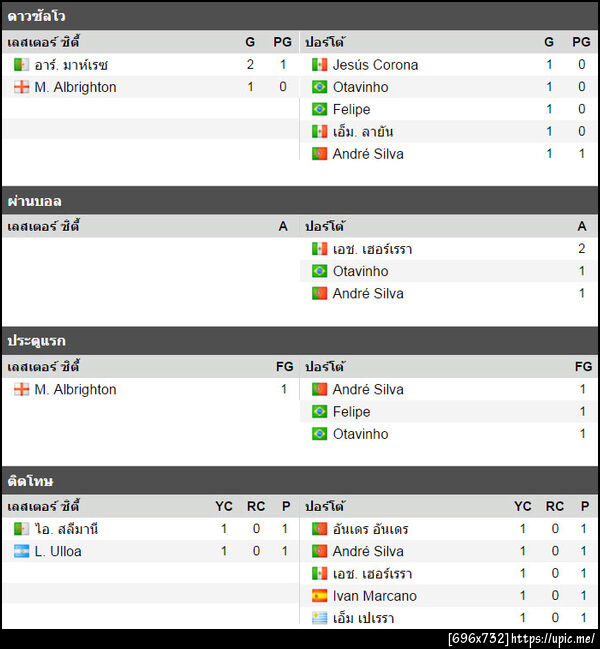Click the Algeria flag beside อาร์. มาห์เรซ

(21, 65)
